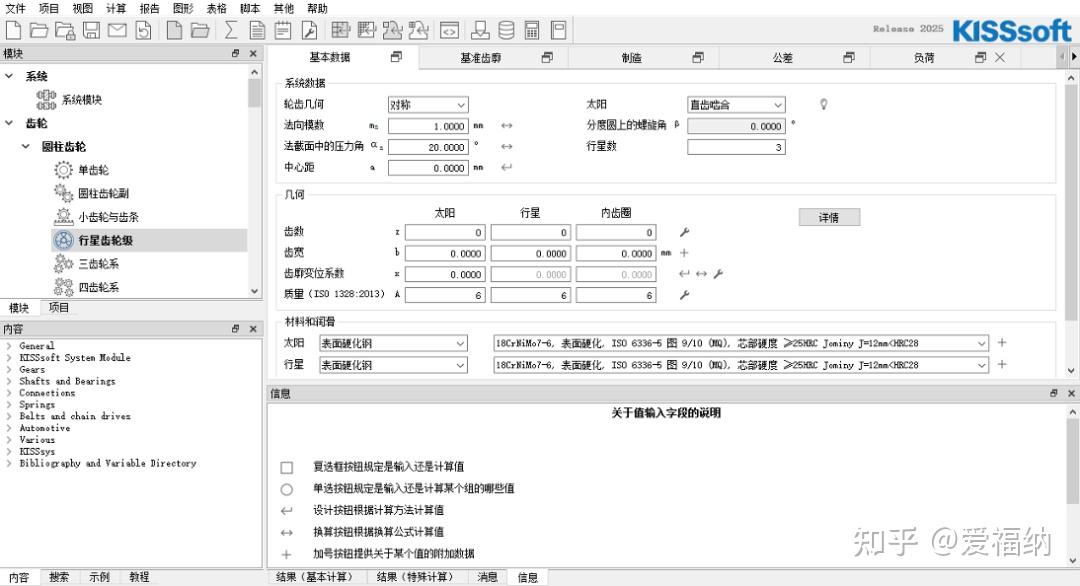Screen dimensions: 1080x586
Task: Collapse the 齿轮 tree node
Action: 10,123
